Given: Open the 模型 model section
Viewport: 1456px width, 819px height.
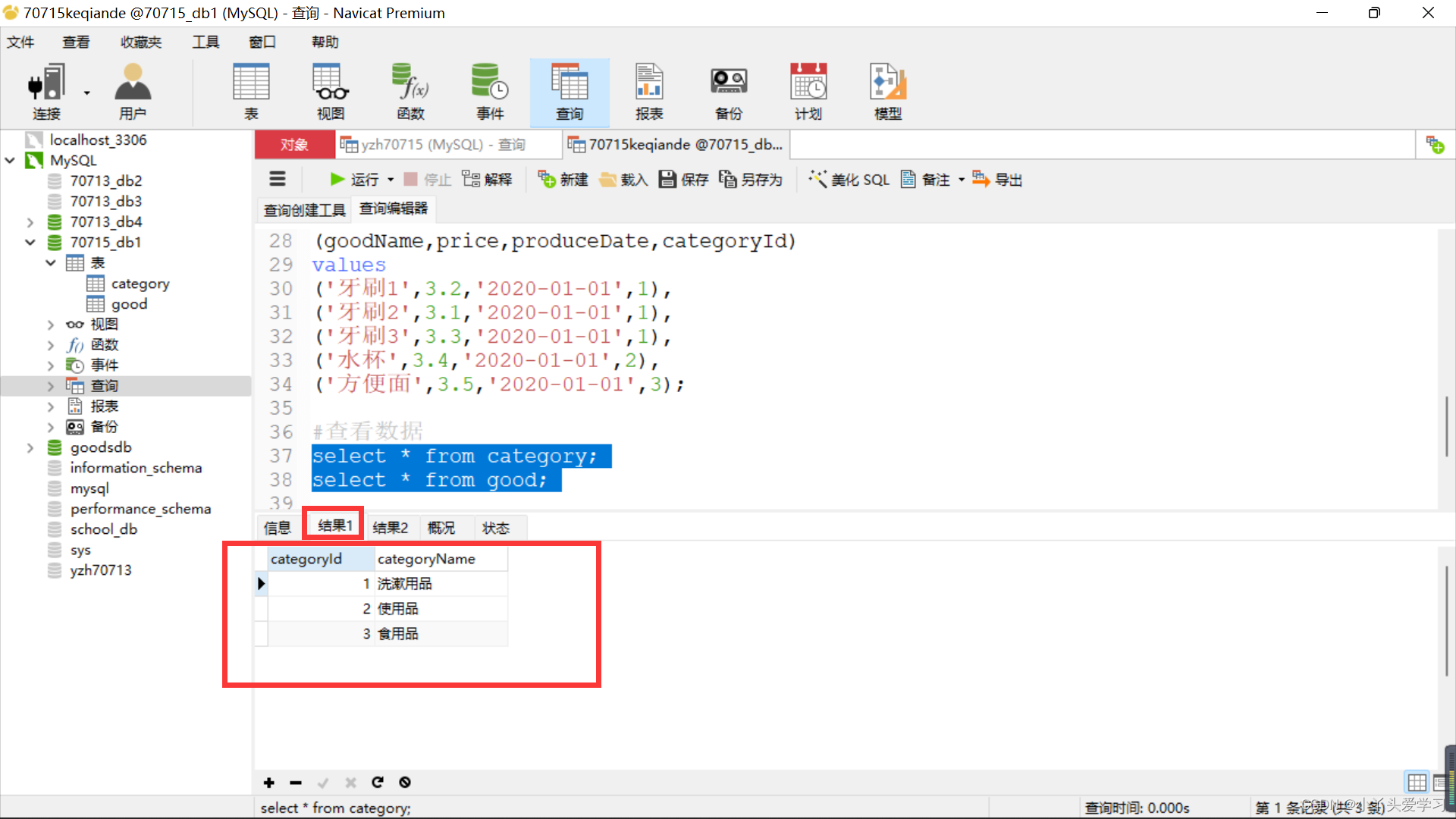Looking at the screenshot, I should [x=888, y=92].
